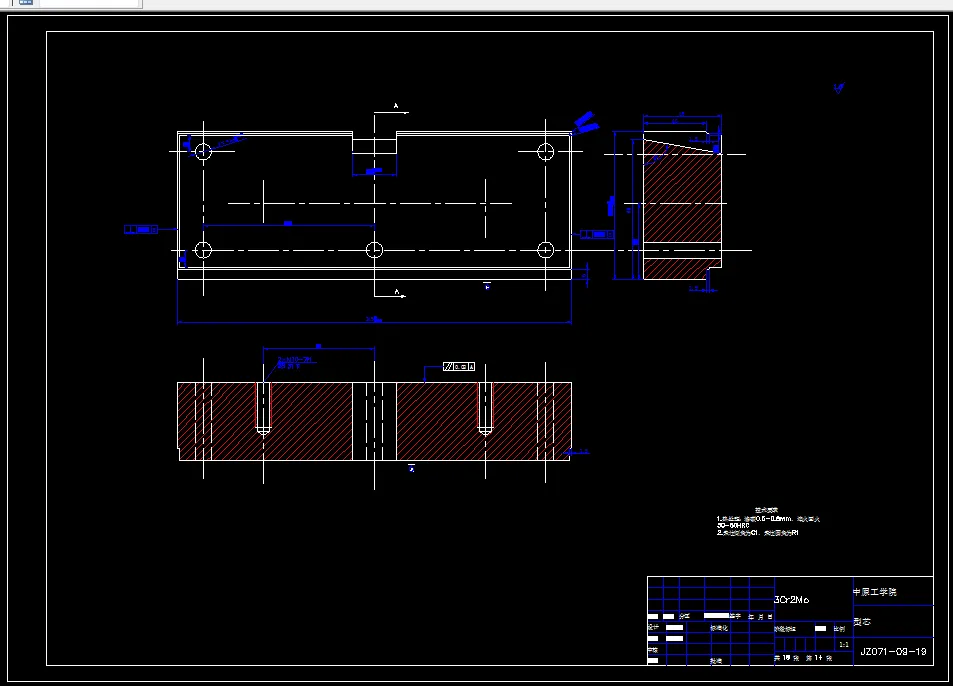The height and width of the screenshot is (686, 953).
Task: Select the 3Cr2Mo material text in title block
Action: (x=791, y=600)
